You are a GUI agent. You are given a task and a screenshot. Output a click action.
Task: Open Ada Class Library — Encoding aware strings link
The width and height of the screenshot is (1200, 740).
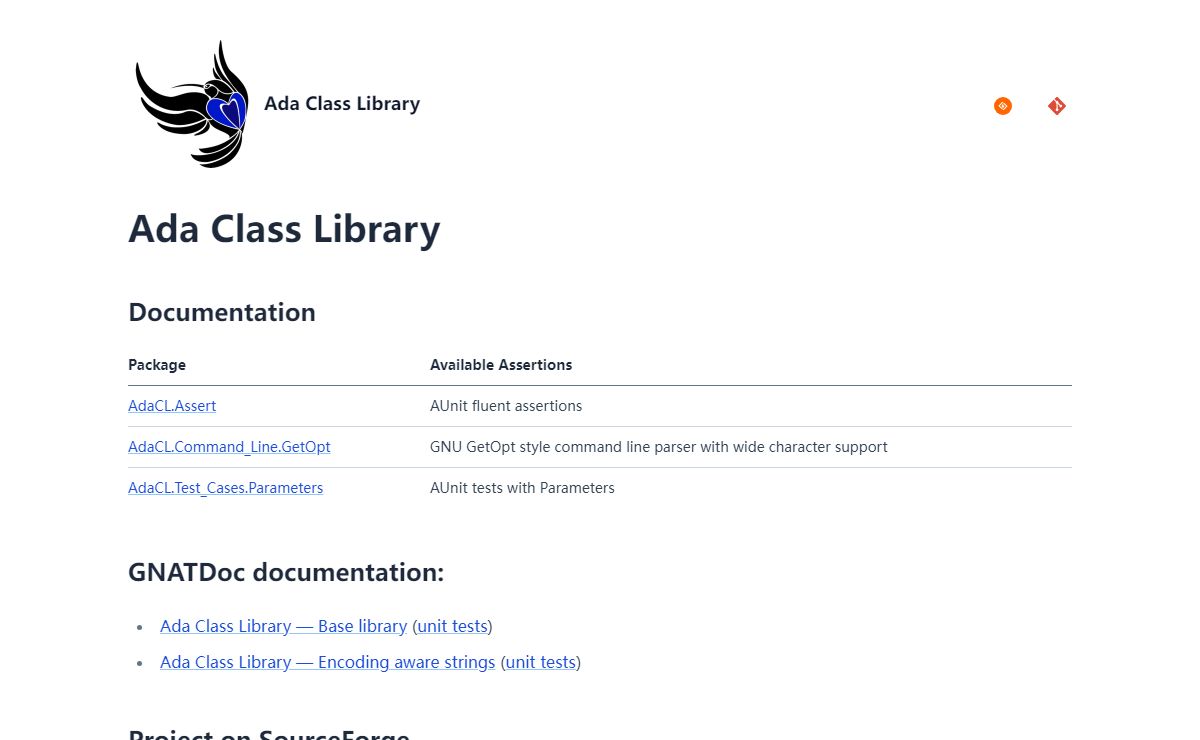click(x=328, y=662)
